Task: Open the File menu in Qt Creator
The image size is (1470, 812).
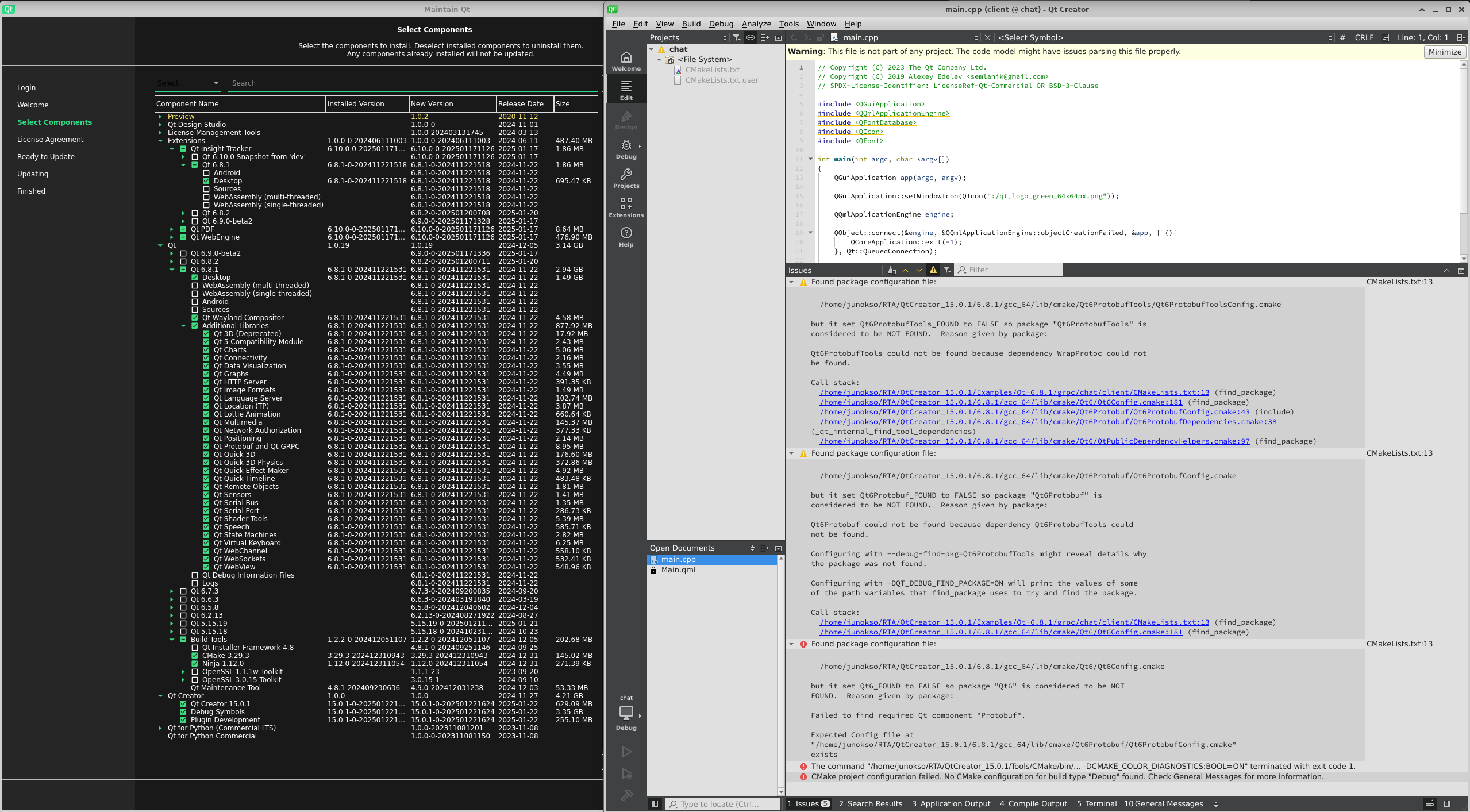Action: click(x=618, y=24)
